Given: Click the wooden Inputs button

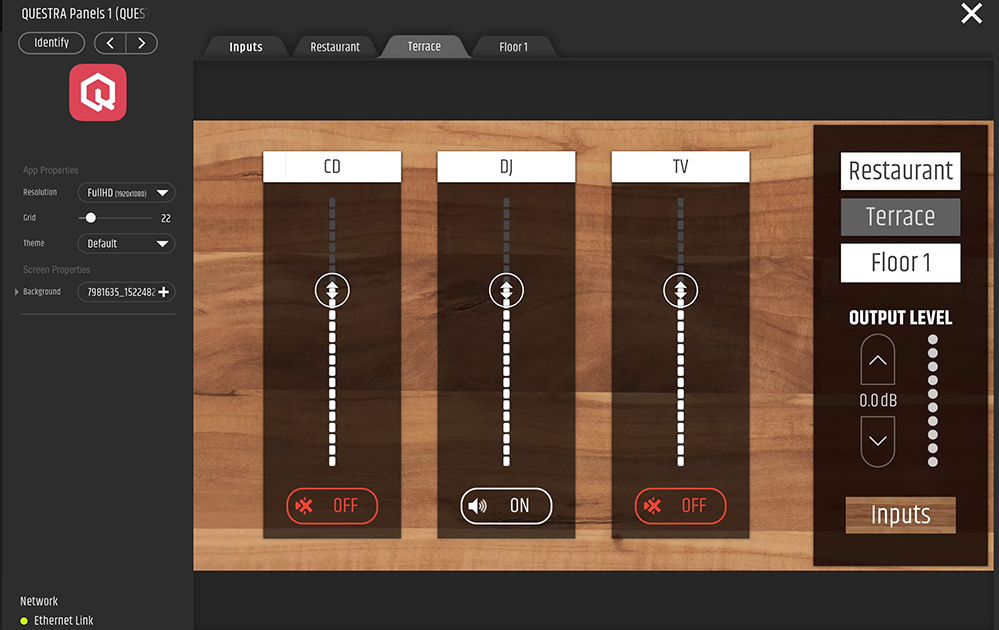Looking at the screenshot, I should pos(900,515).
